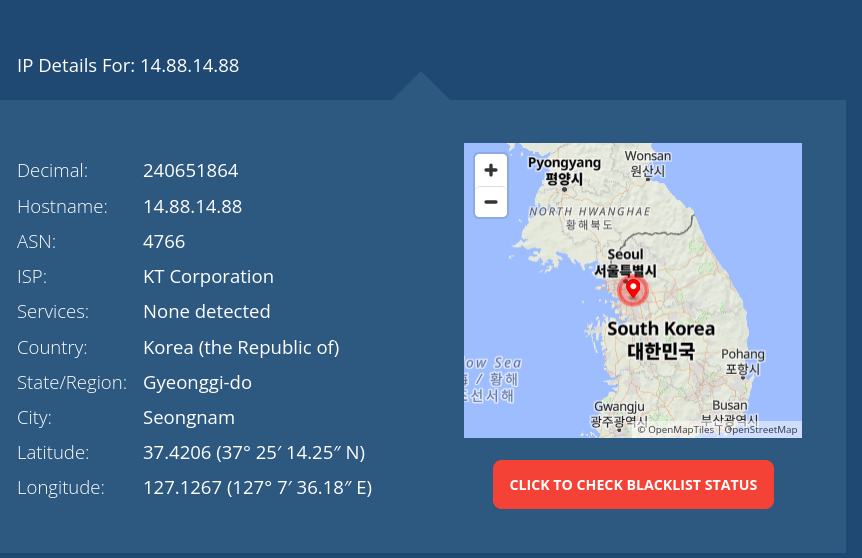Screen dimensions: 862x558
Task: Click the None detected services value
Action: (206, 312)
